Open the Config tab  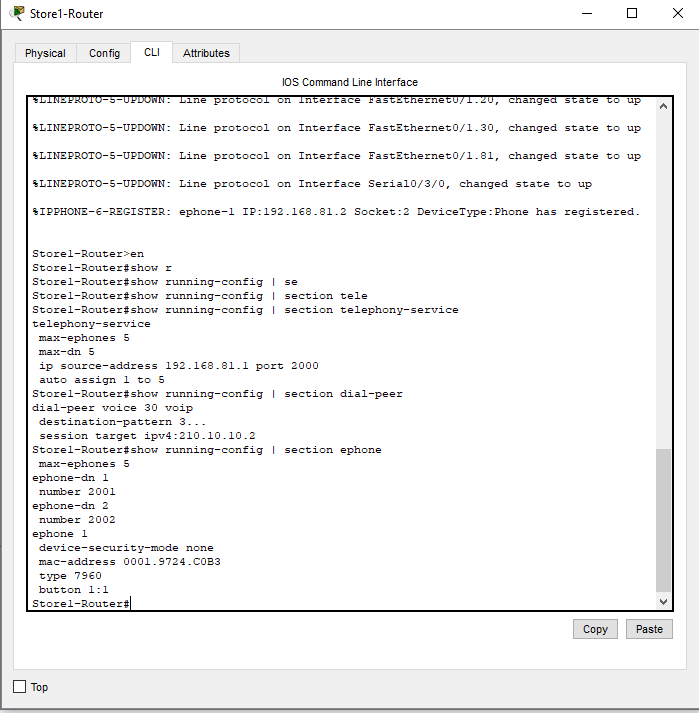click(x=104, y=53)
